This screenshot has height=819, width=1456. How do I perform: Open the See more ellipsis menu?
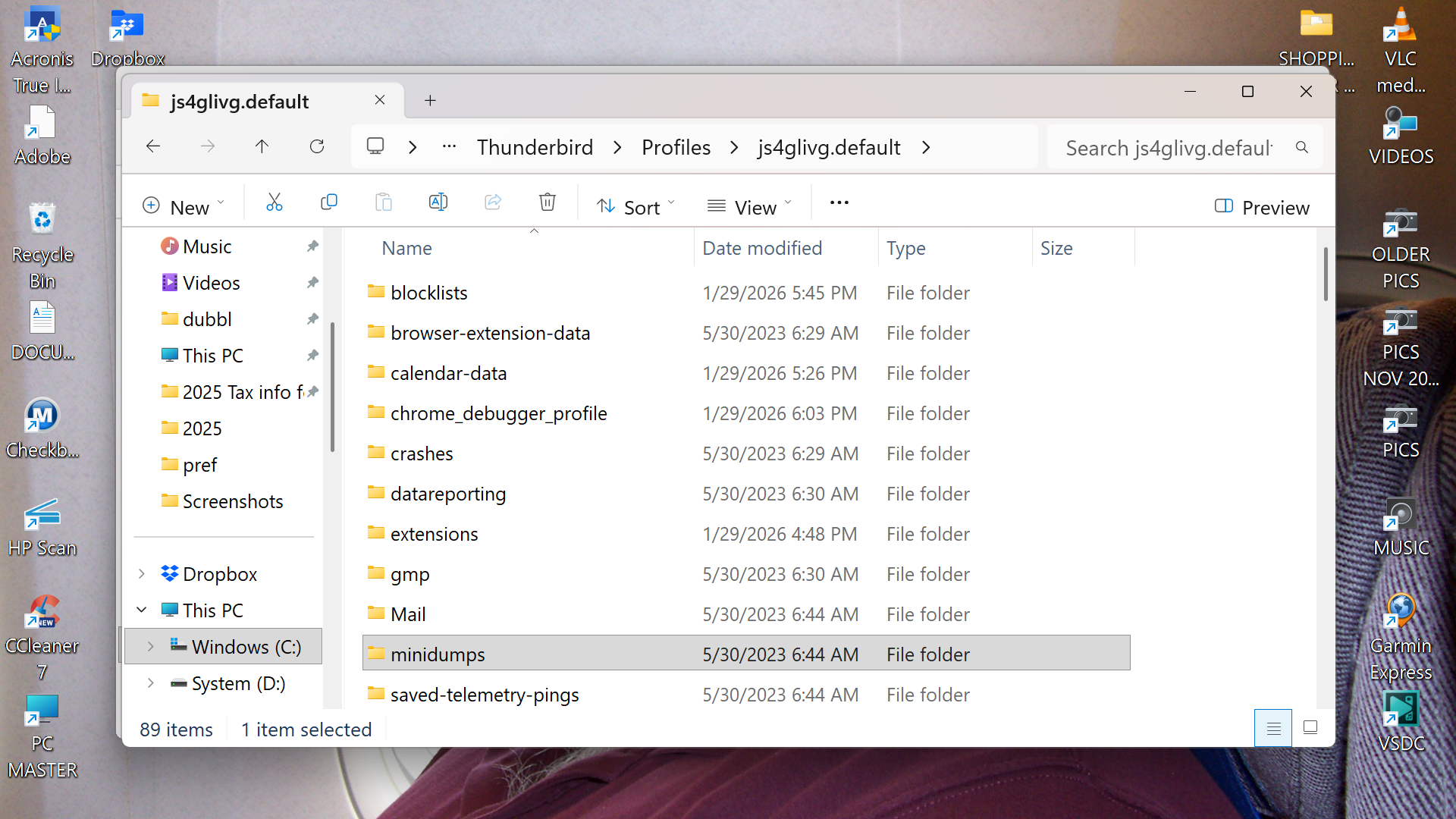pyautogui.click(x=839, y=202)
